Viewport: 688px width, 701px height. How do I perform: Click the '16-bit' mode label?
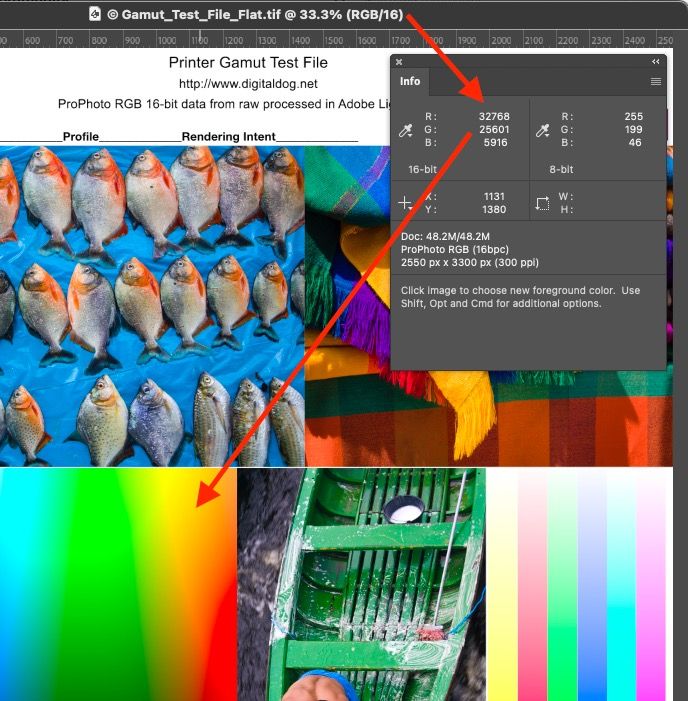[x=422, y=169]
